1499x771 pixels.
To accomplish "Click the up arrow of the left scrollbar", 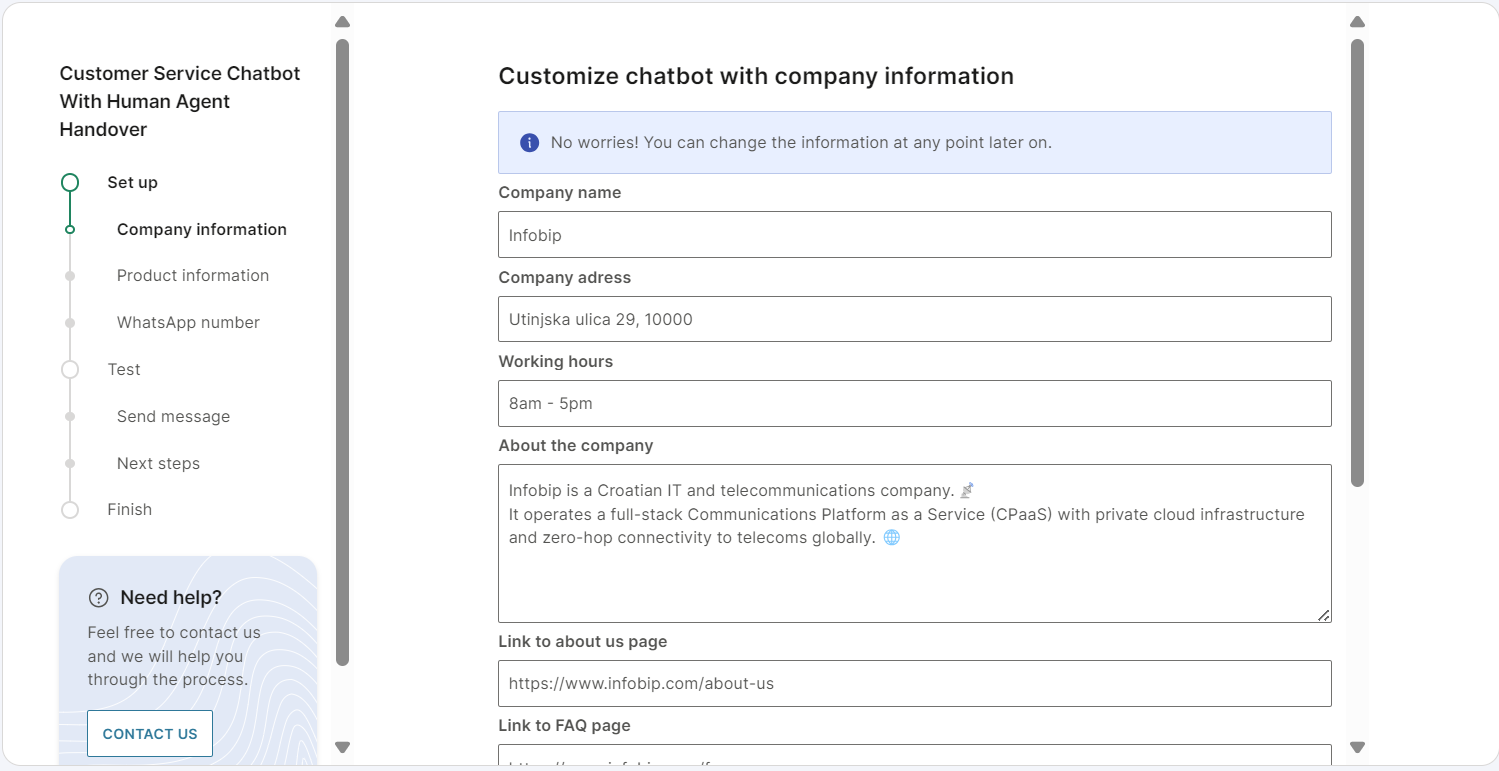I will (x=342, y=22).
